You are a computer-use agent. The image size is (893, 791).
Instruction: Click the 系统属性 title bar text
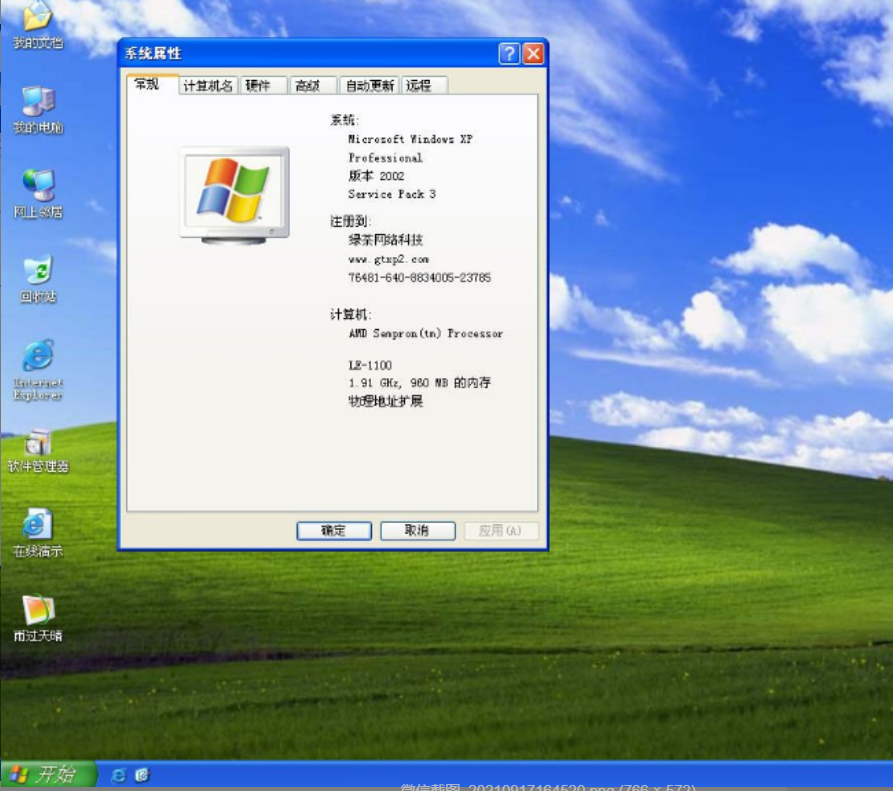click(x=153, y=54)
